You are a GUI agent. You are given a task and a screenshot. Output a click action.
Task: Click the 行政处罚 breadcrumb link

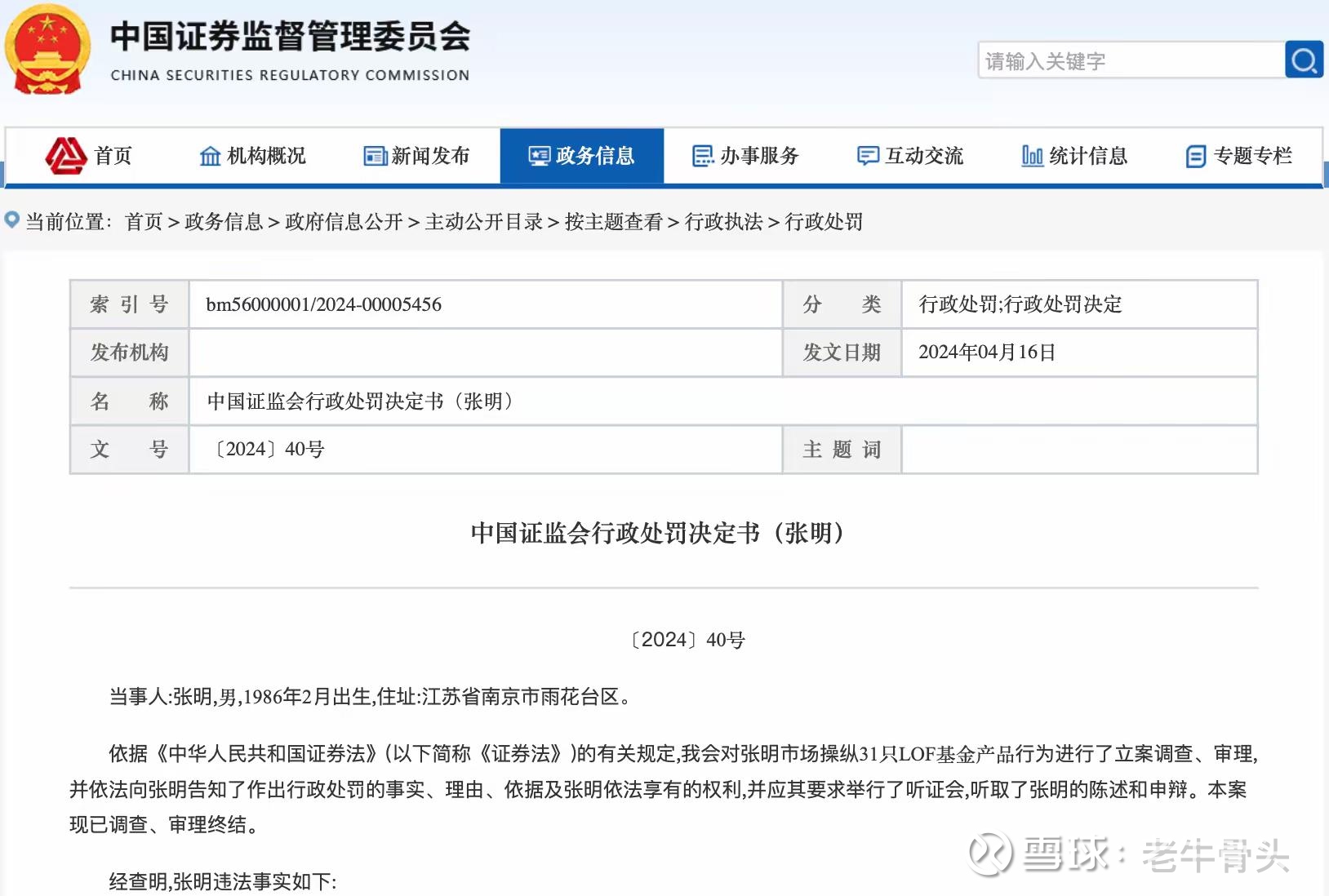826,222
